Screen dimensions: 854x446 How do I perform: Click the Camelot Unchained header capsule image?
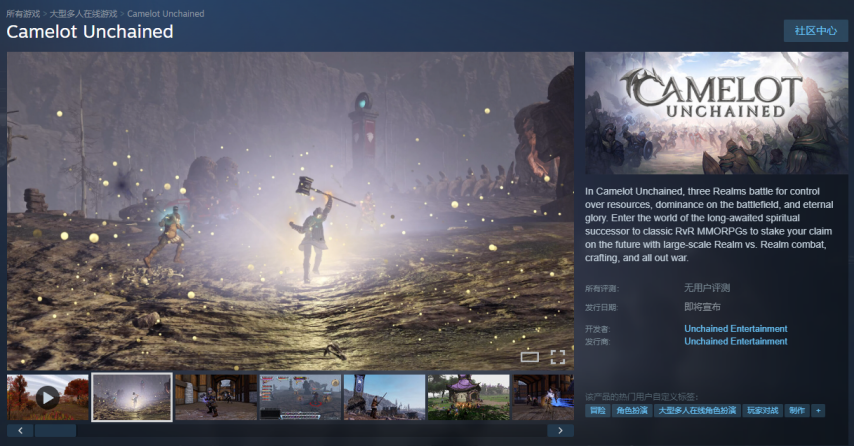pyautogui.click(x=716, y=113)
